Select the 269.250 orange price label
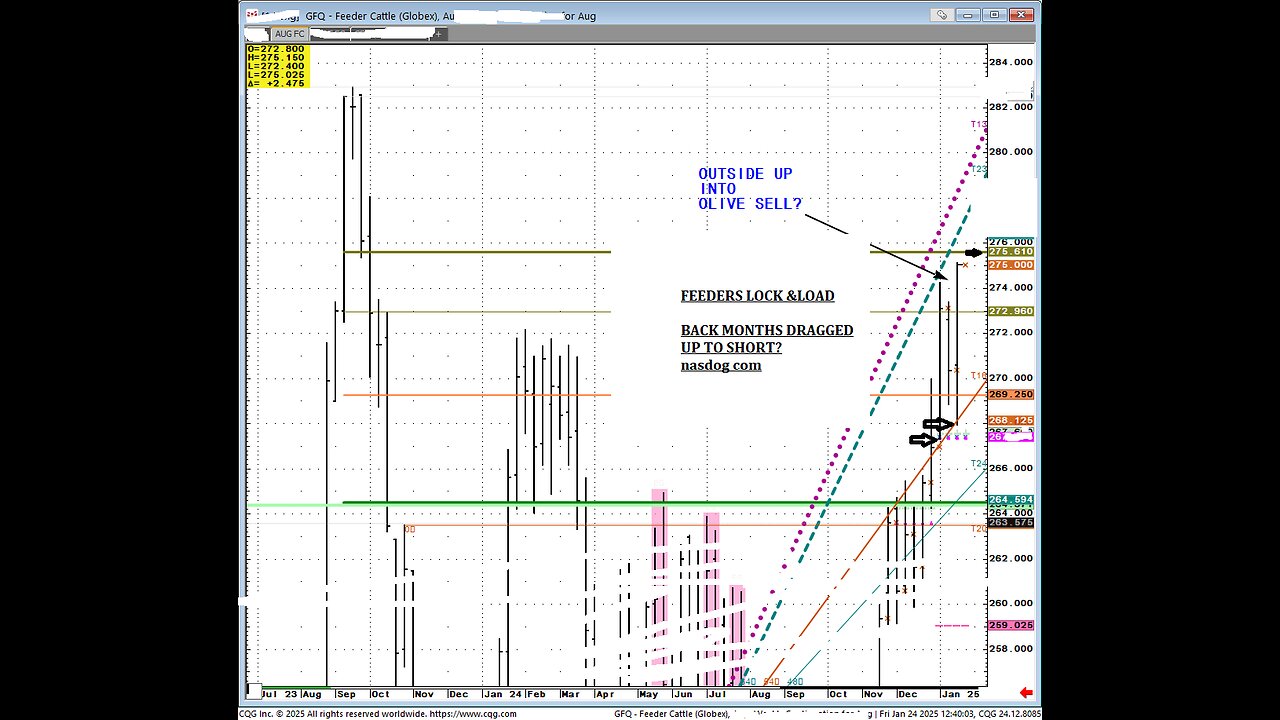This screenshot has width=1280, height=720. click(1010, 395)
